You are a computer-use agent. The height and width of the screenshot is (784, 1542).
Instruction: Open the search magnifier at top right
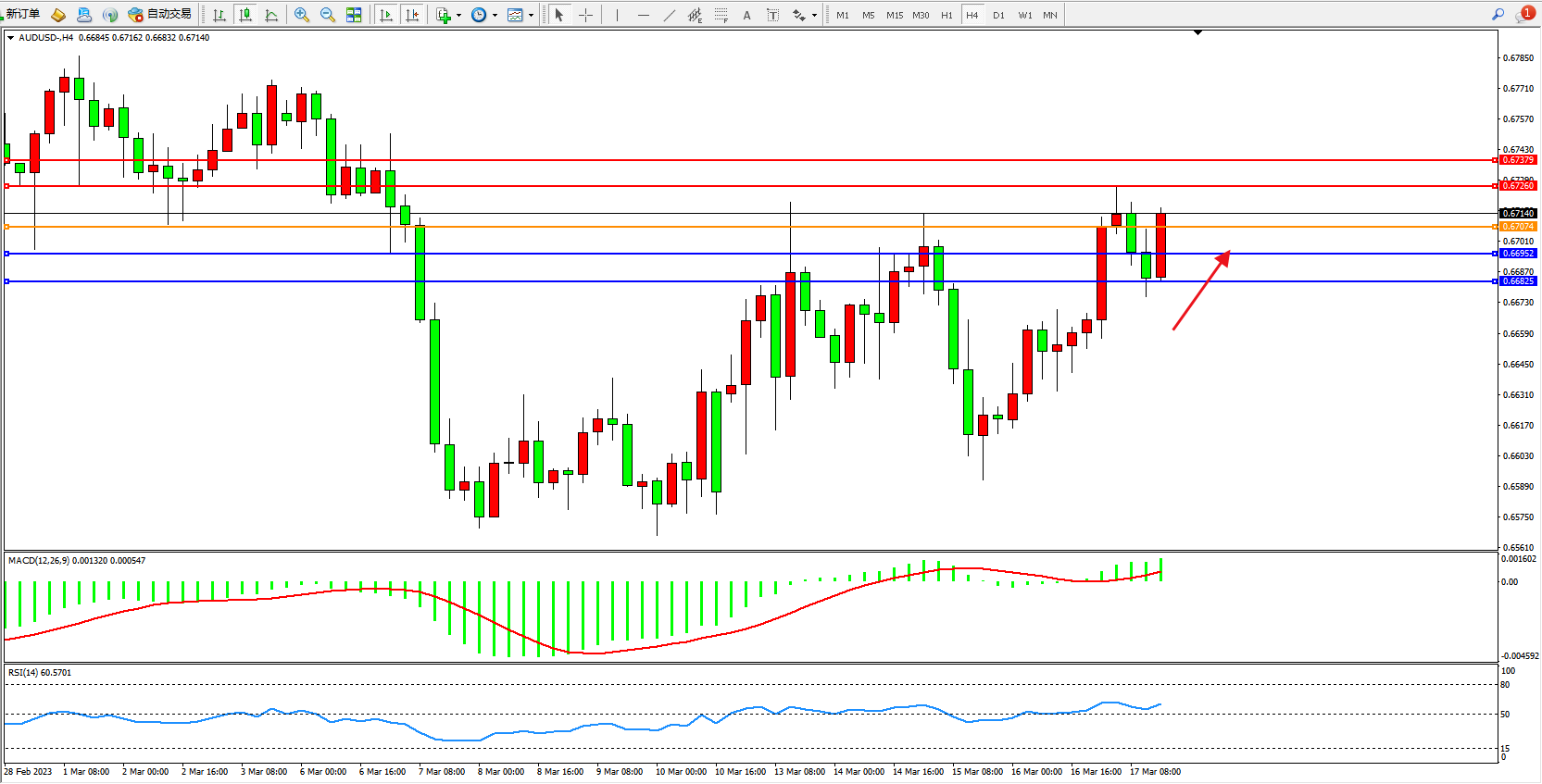click(1498, 15)
